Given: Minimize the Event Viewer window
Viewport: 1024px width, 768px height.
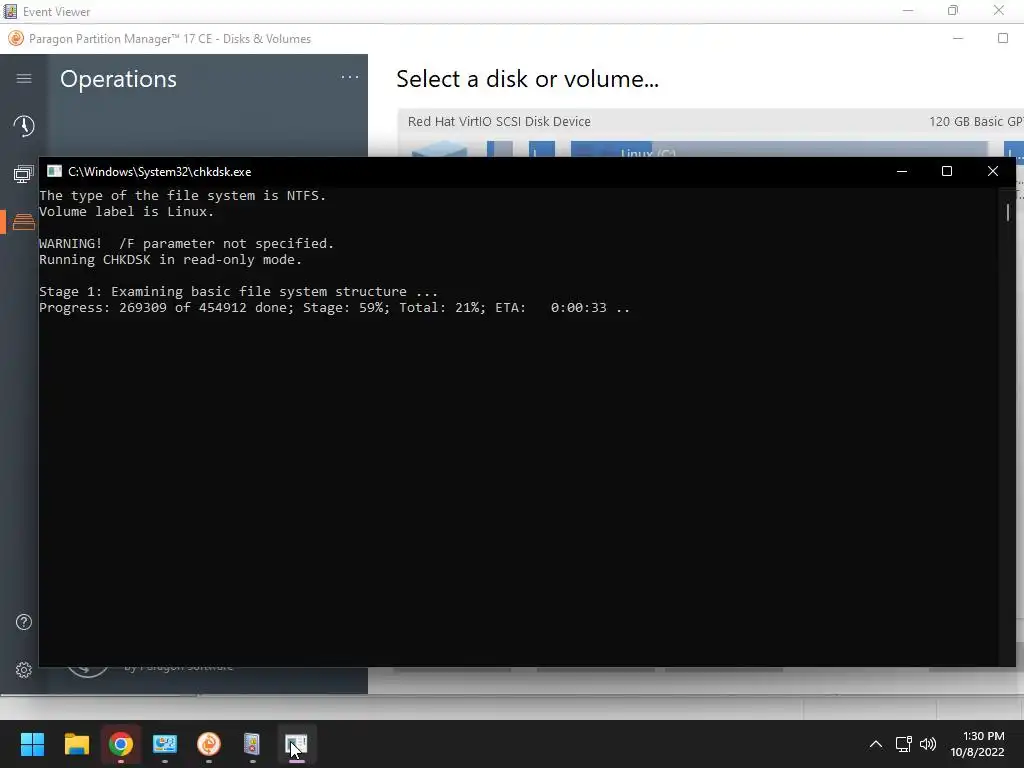Looking at the screenshot, I should tap(908, 10).
